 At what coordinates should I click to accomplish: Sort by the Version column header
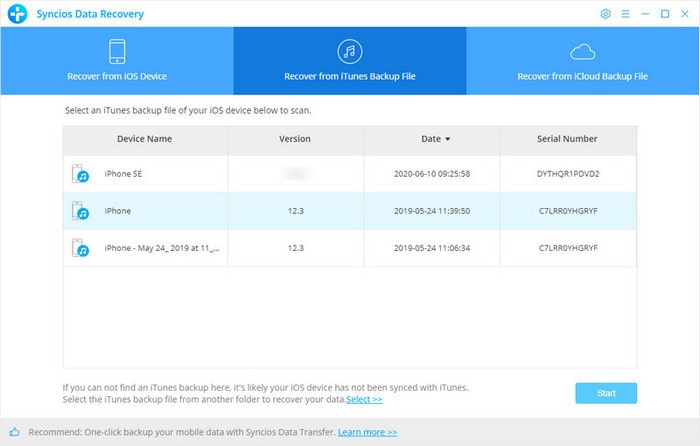coord(295,139)
